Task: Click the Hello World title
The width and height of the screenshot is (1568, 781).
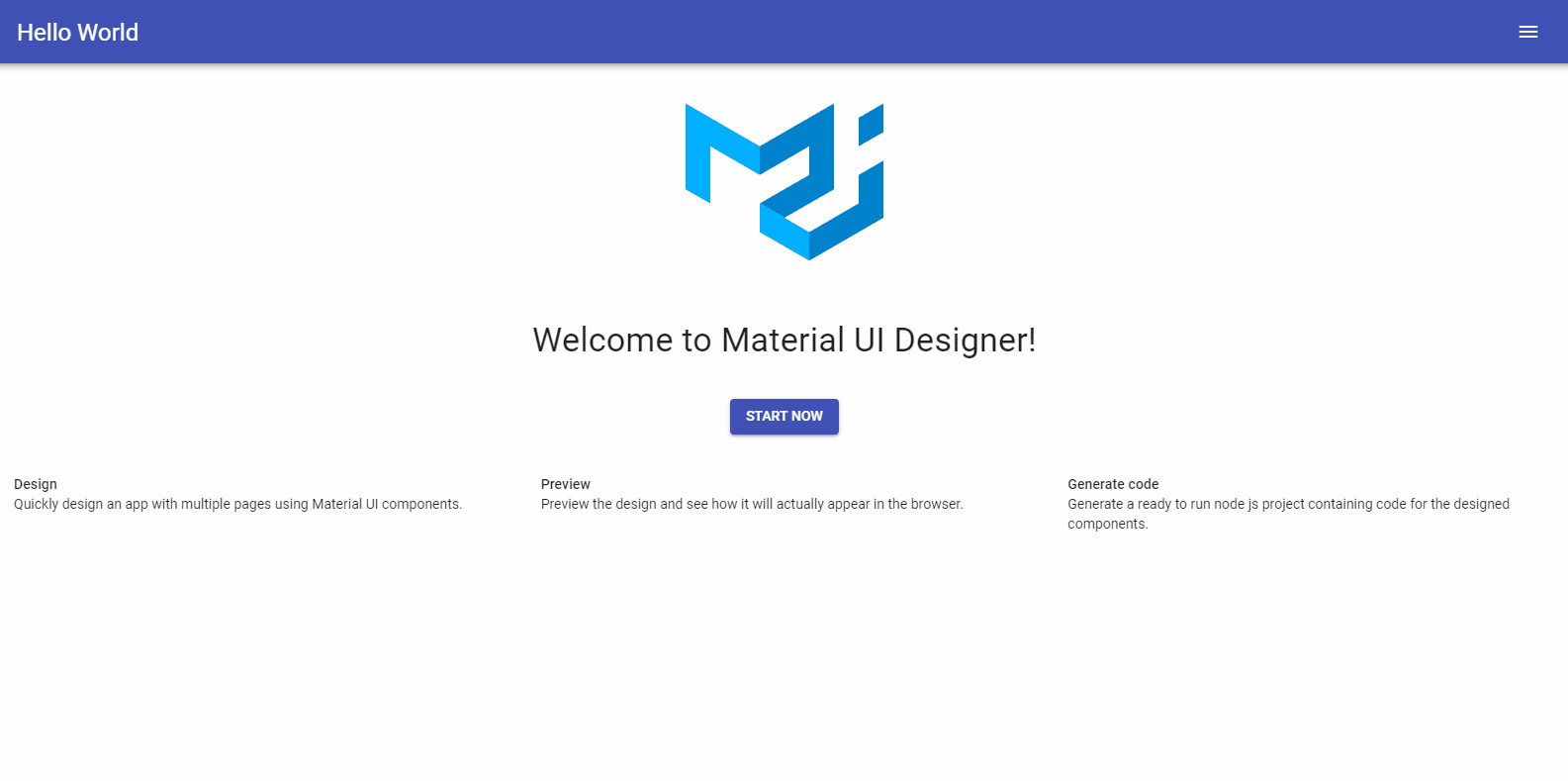Action: [x=77, y=33]
